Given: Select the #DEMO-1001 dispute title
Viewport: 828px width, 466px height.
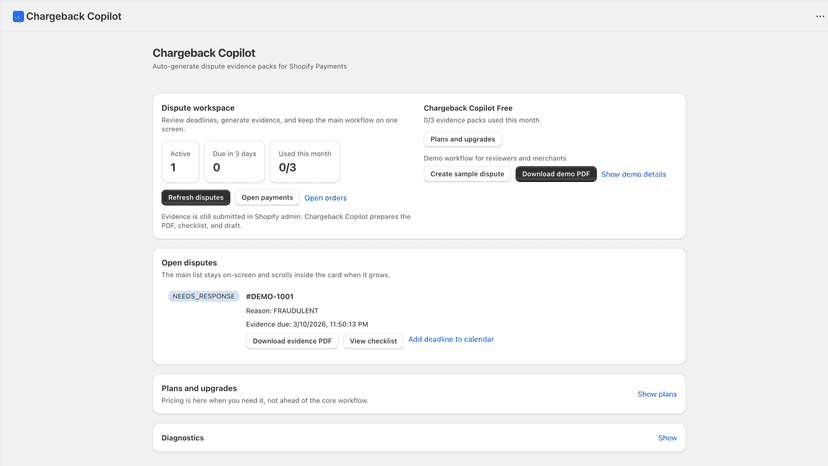Looking at the screenshot, I should point(270,296).
